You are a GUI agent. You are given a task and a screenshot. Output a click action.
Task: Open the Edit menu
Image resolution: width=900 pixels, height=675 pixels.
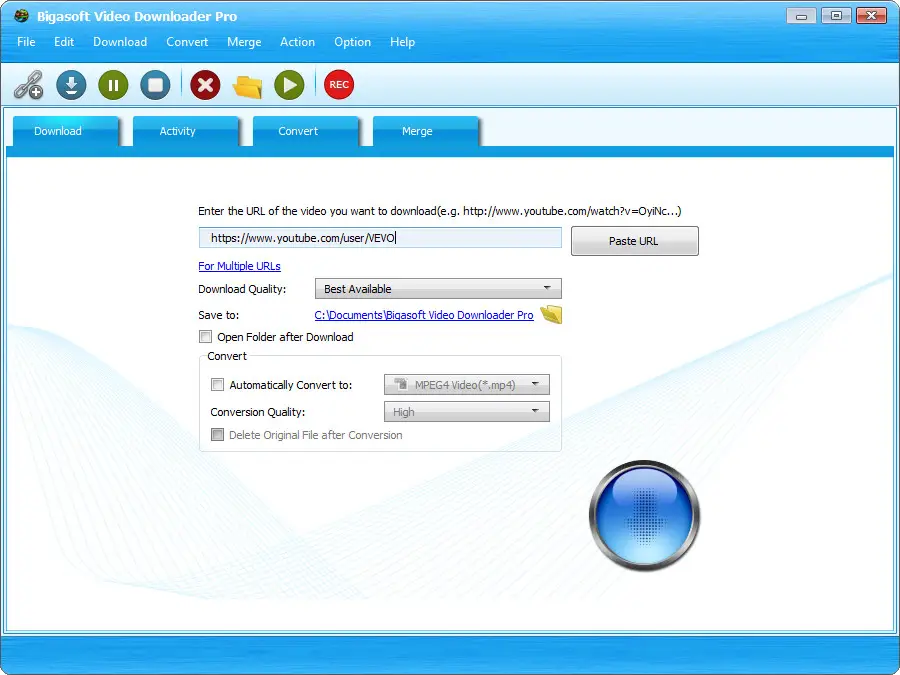pos(64,42)
